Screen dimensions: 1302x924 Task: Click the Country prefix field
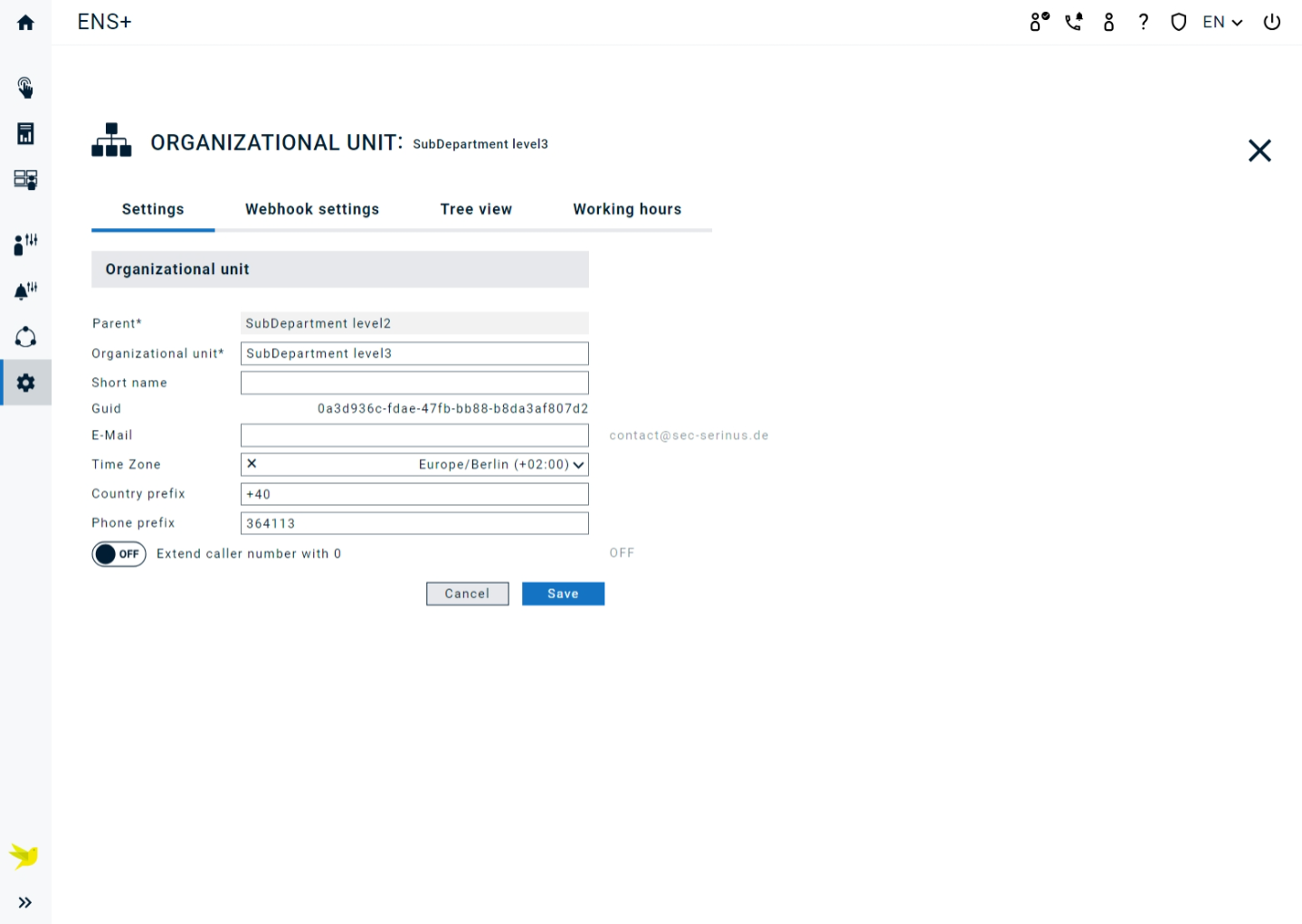[x=414, y=494]
